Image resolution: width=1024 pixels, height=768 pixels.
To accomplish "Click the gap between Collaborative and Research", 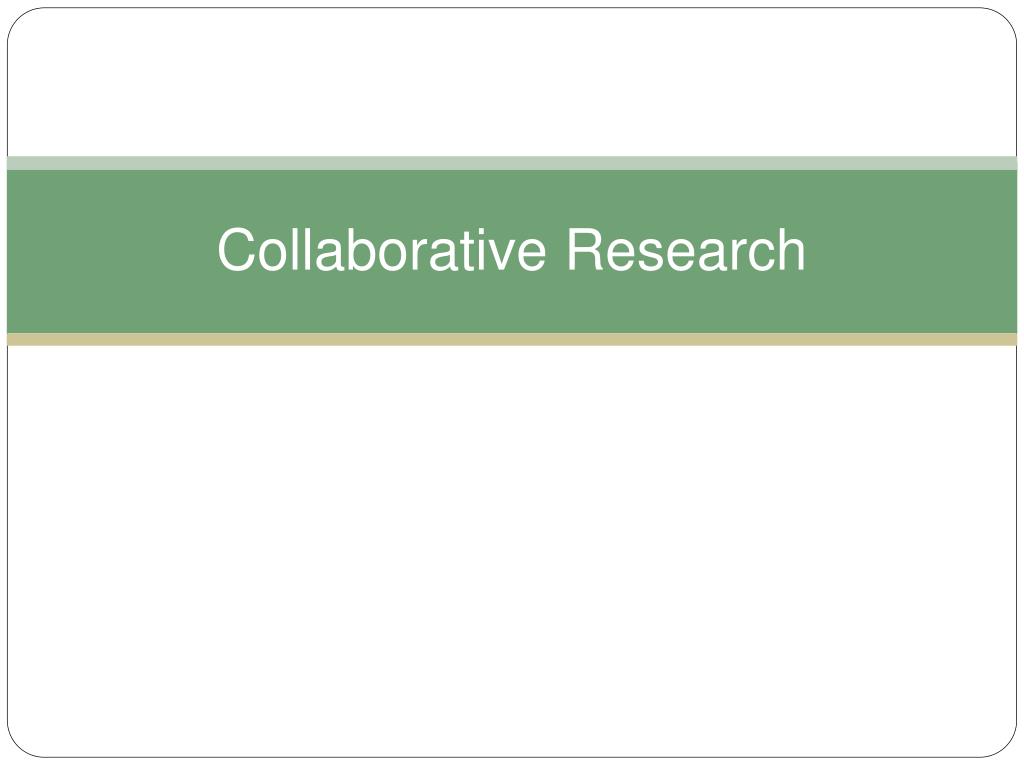I will [556, 249].
